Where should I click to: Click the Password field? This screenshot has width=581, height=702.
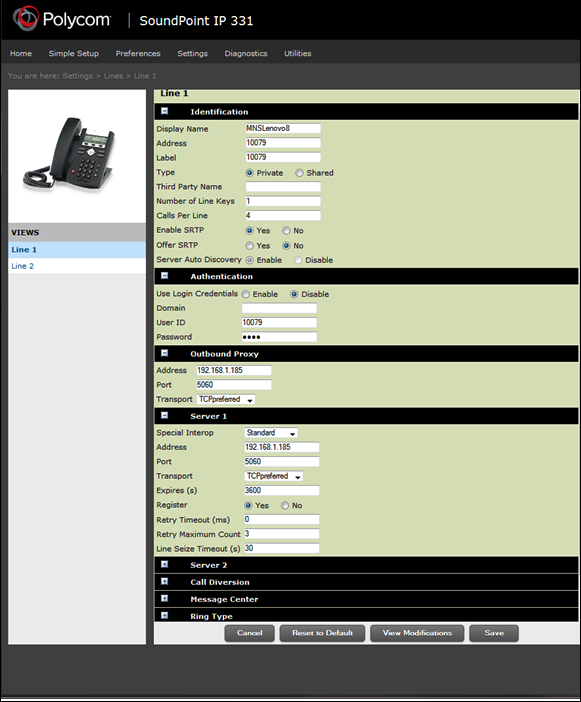[279, 337]
